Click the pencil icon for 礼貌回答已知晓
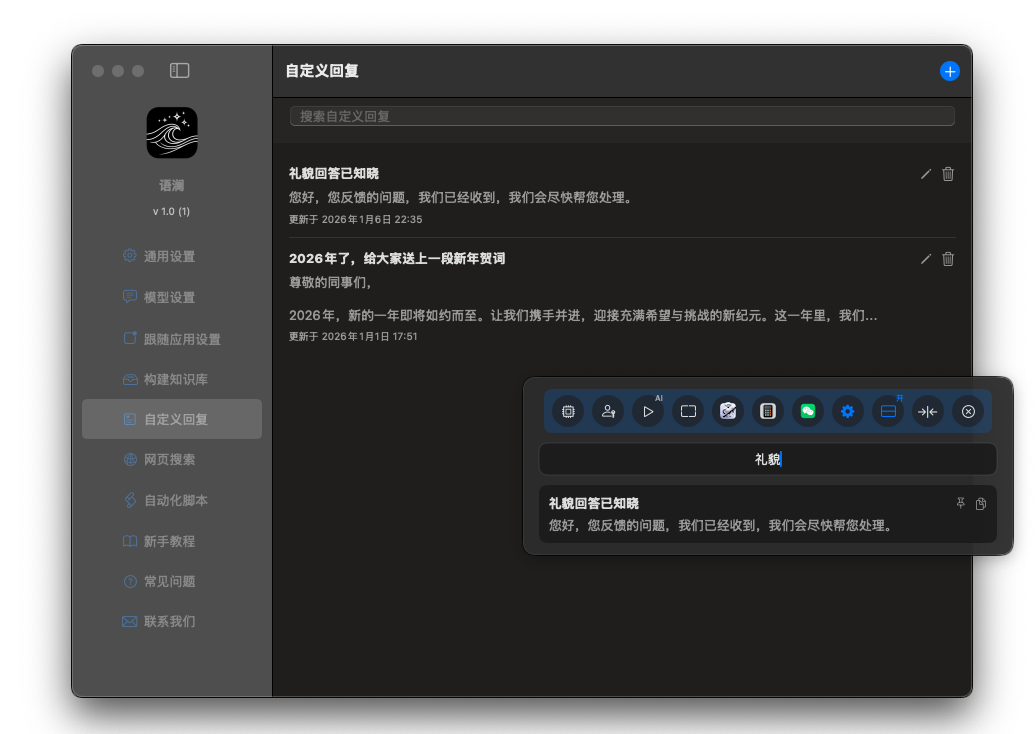This screenshot has height=734, width=1035. click(926, 174)
